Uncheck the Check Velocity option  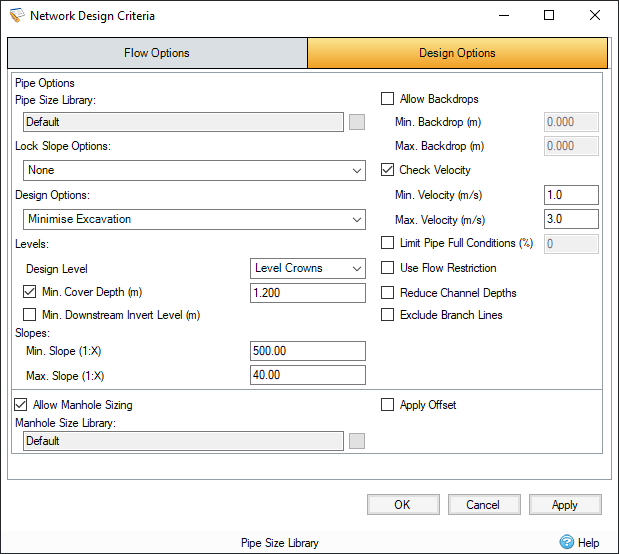pyautogui.click(x=388, y=170)
